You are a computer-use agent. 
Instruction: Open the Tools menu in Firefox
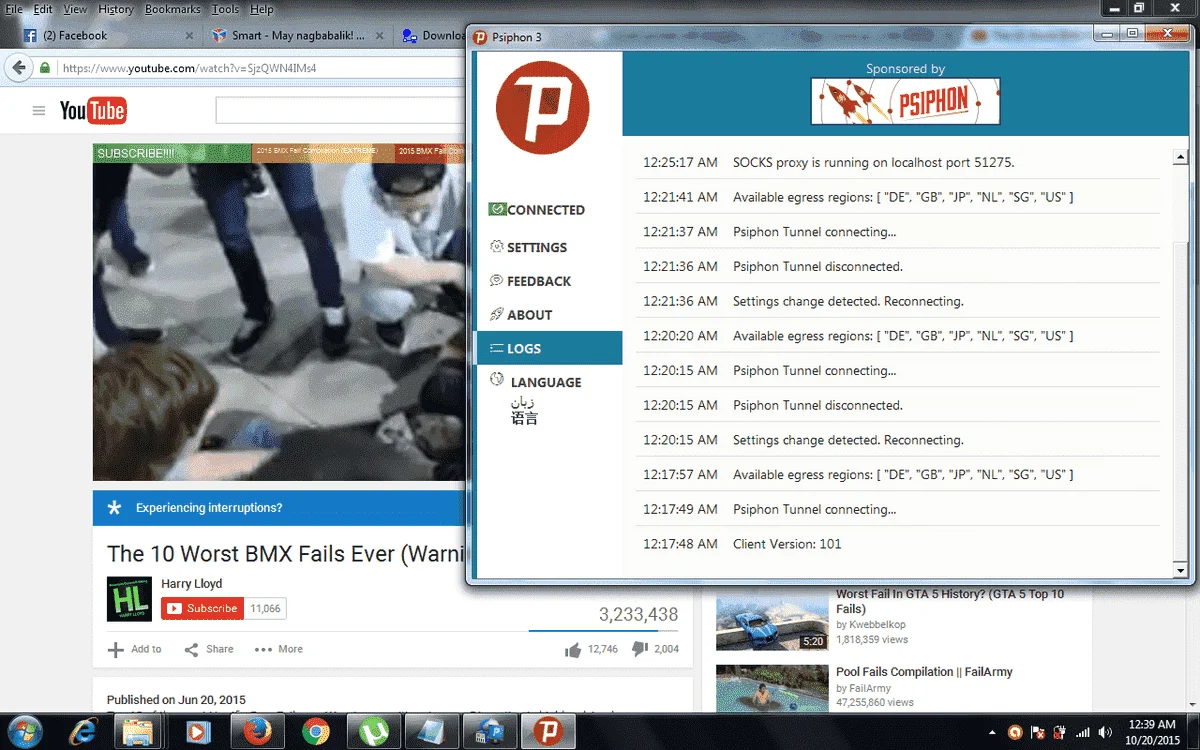tap(225, 9)
